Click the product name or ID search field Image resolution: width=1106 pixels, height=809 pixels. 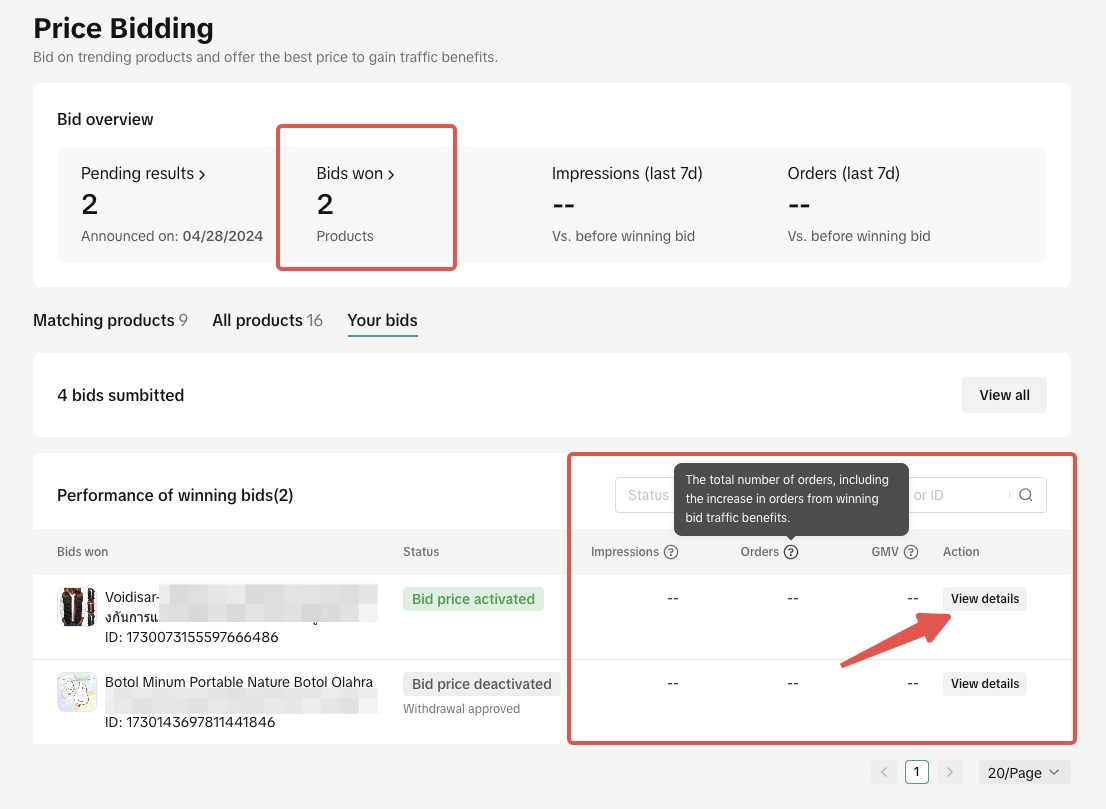coord(955,495)
